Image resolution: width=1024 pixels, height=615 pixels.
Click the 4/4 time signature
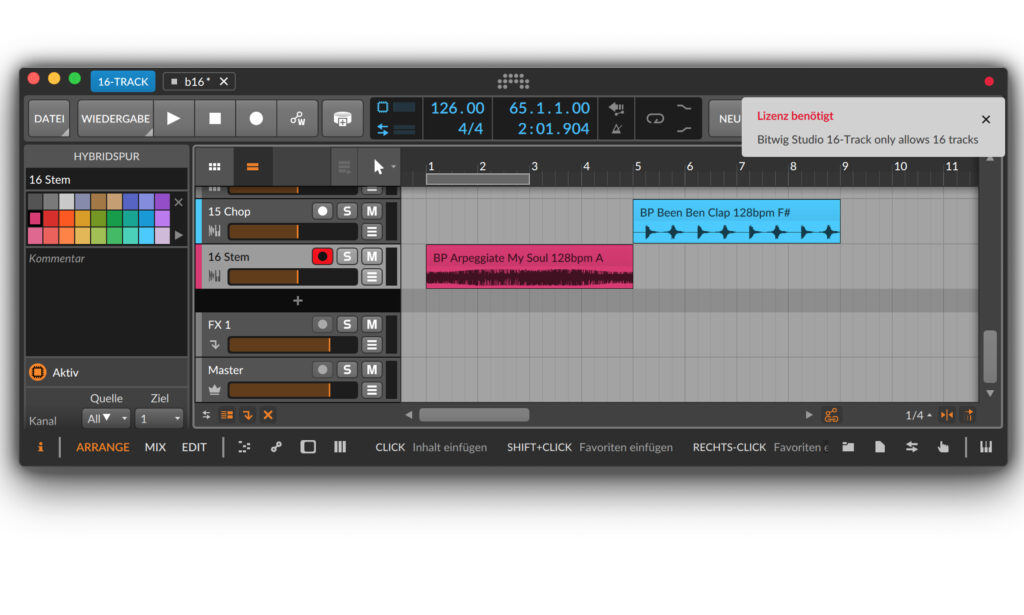click(470, 129)
